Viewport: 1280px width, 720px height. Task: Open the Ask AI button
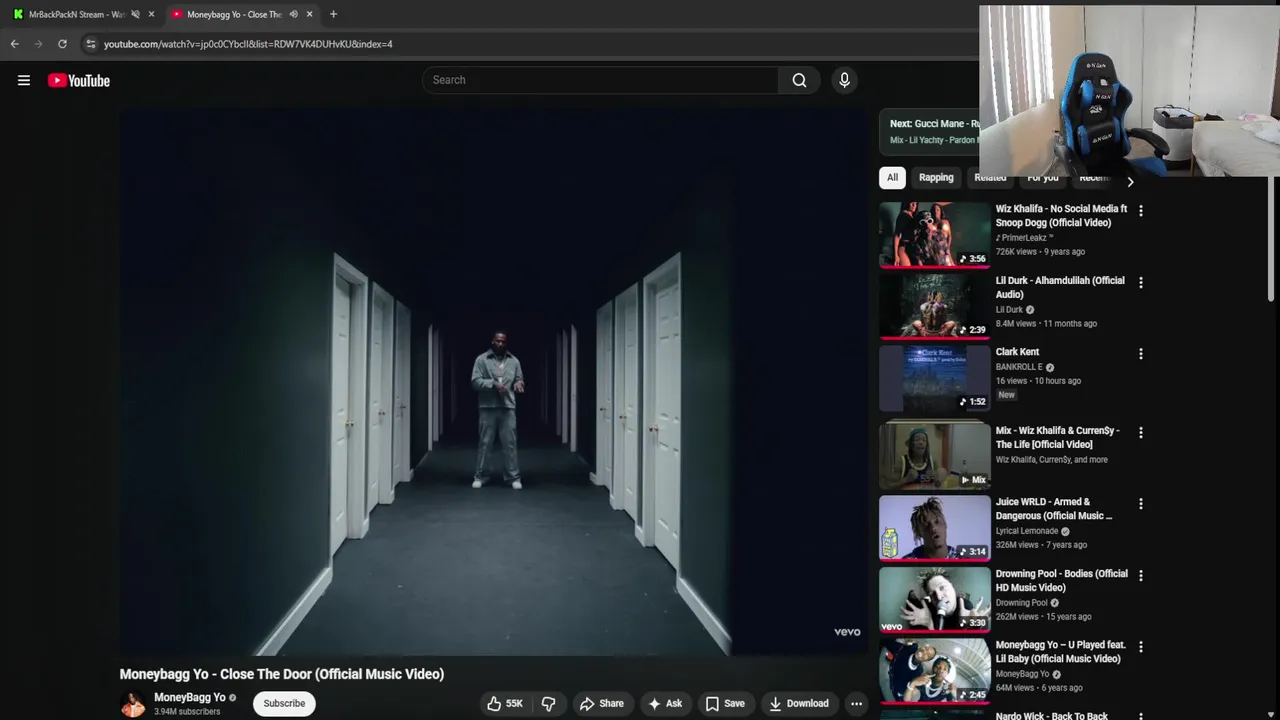point(665,704)
